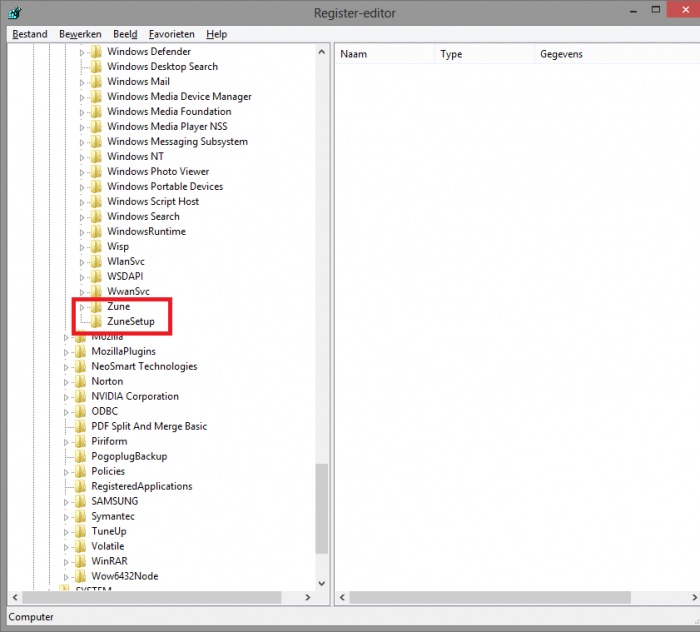
Task: Open the Help menu
Action: point(217,34)
